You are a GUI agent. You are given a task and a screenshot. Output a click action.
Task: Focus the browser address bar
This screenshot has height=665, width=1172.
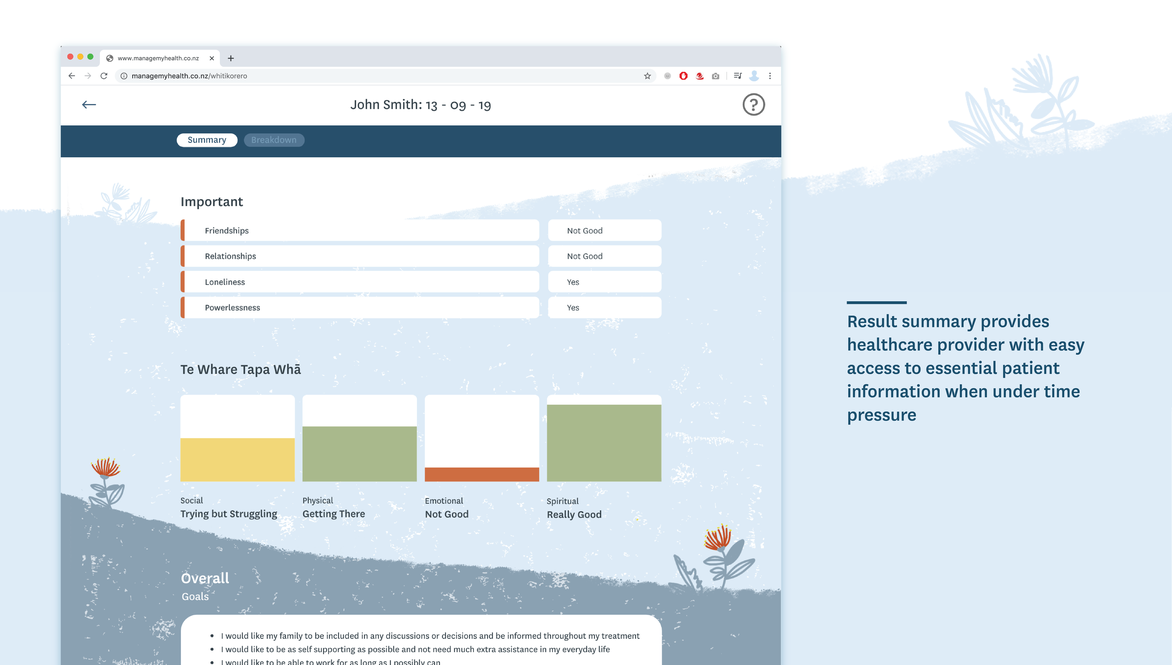coord(380,76)
